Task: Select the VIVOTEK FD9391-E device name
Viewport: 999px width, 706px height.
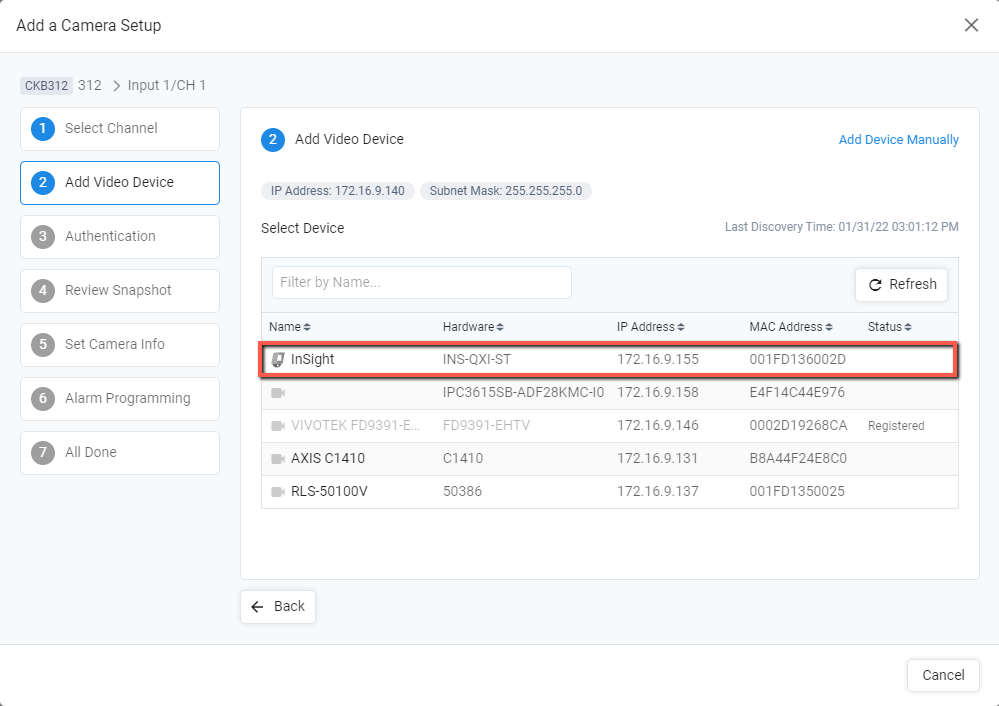Action: pyautogui.click(x=356, y=426)
